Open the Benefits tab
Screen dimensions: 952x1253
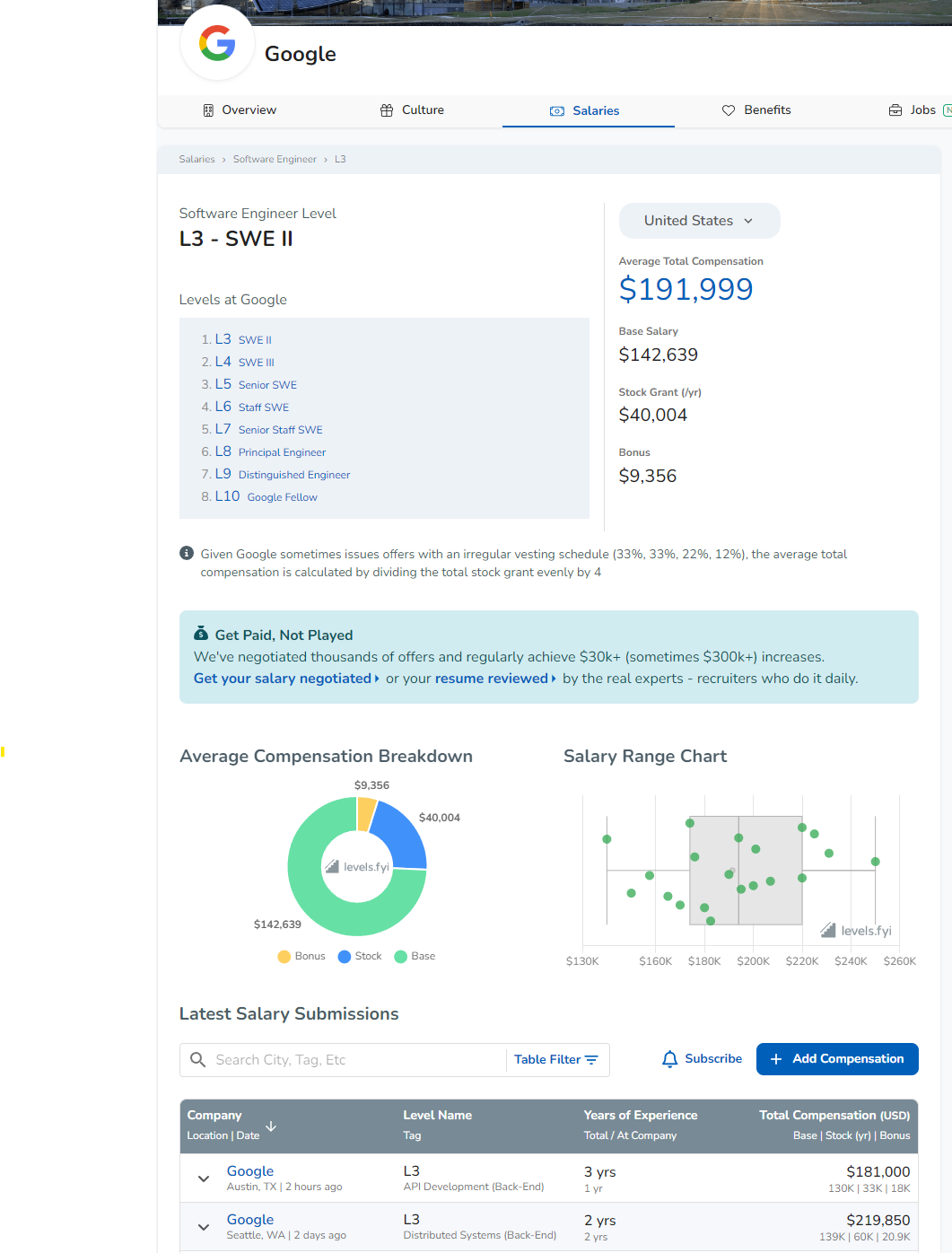click(x=757, y=110)
